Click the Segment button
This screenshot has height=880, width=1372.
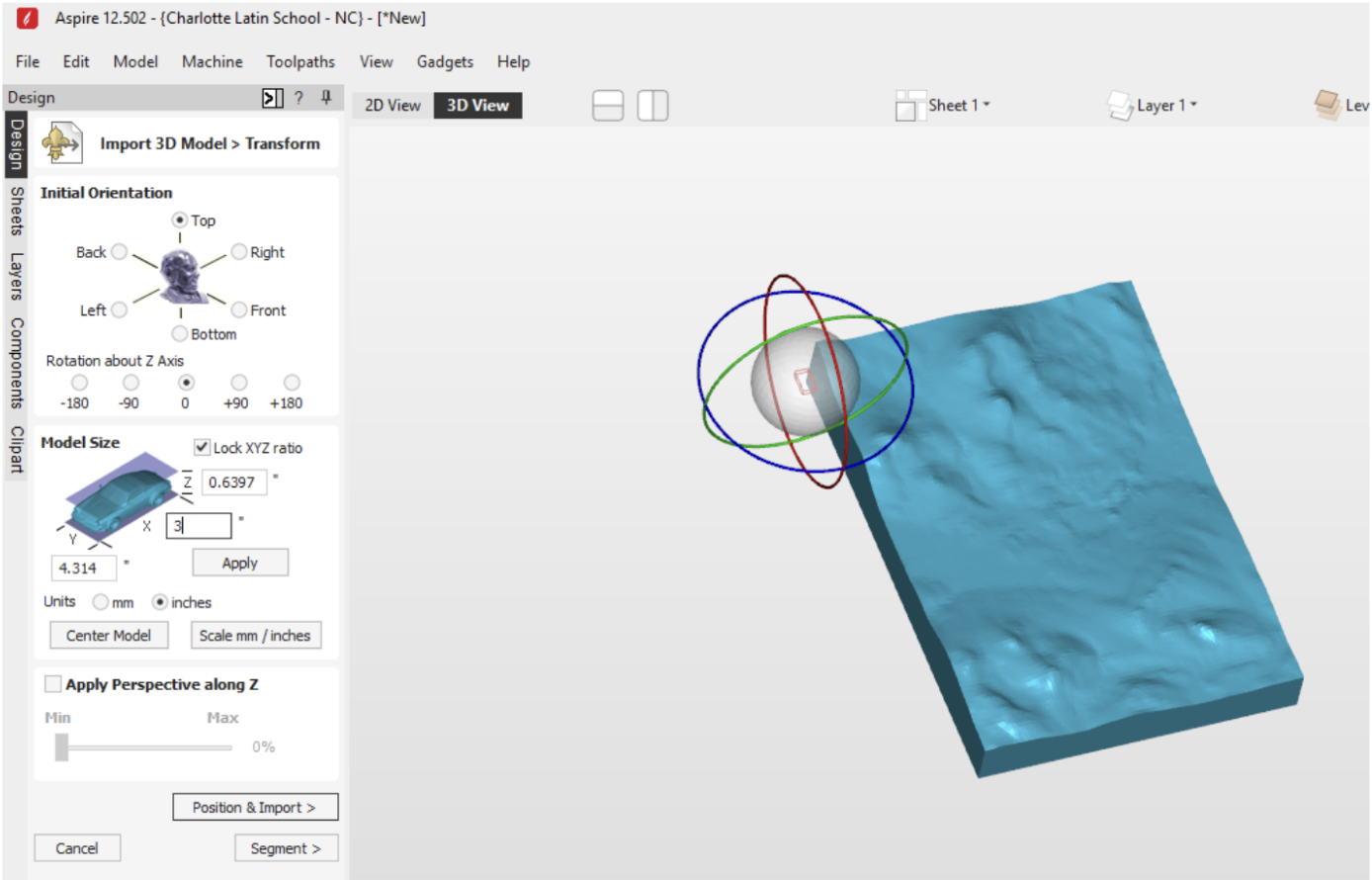[x=286, y=848]
